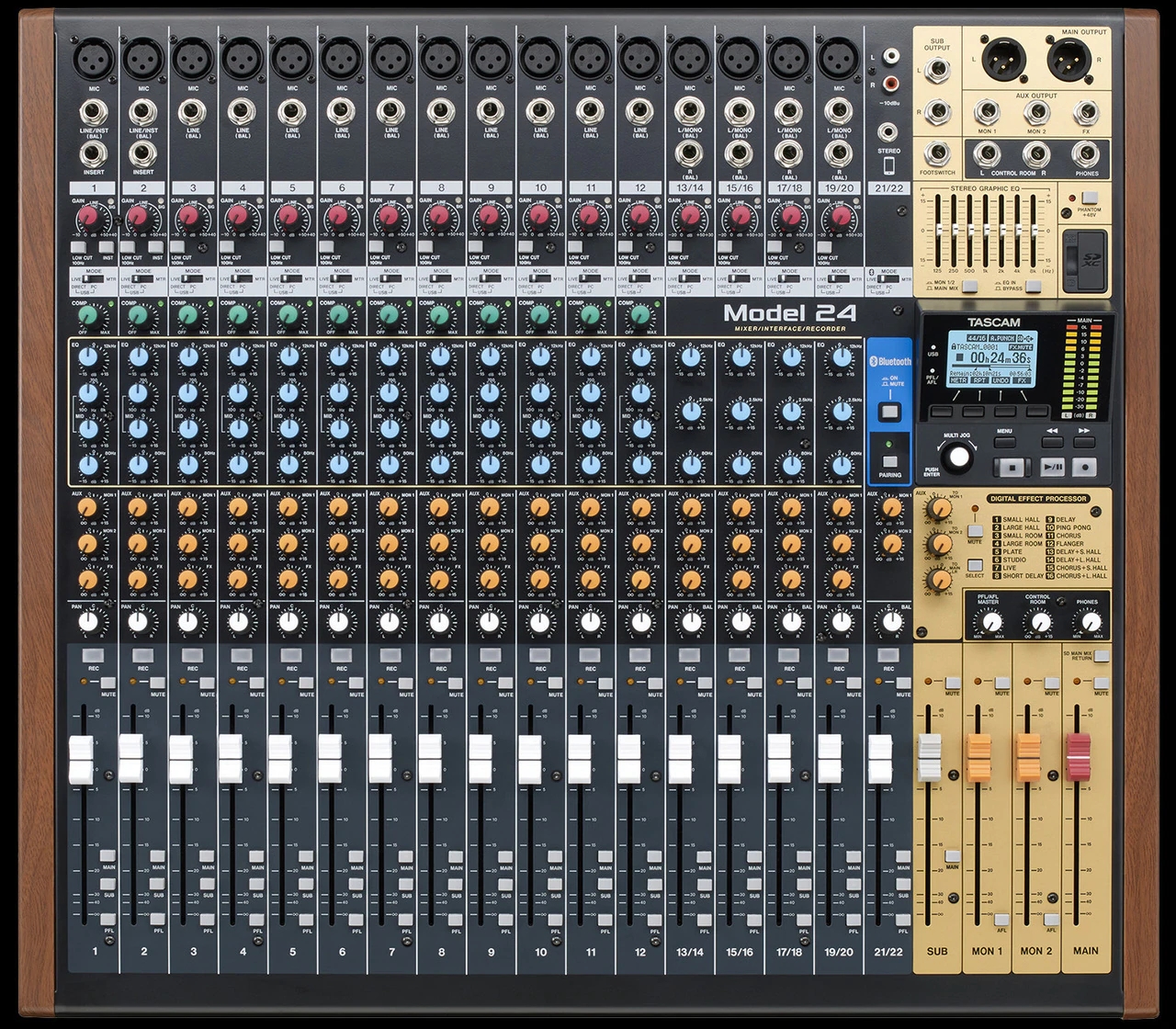1176x1029 pixels.
Task: Adjust the channel 5 COMP knob
Action: click(288, 317)
